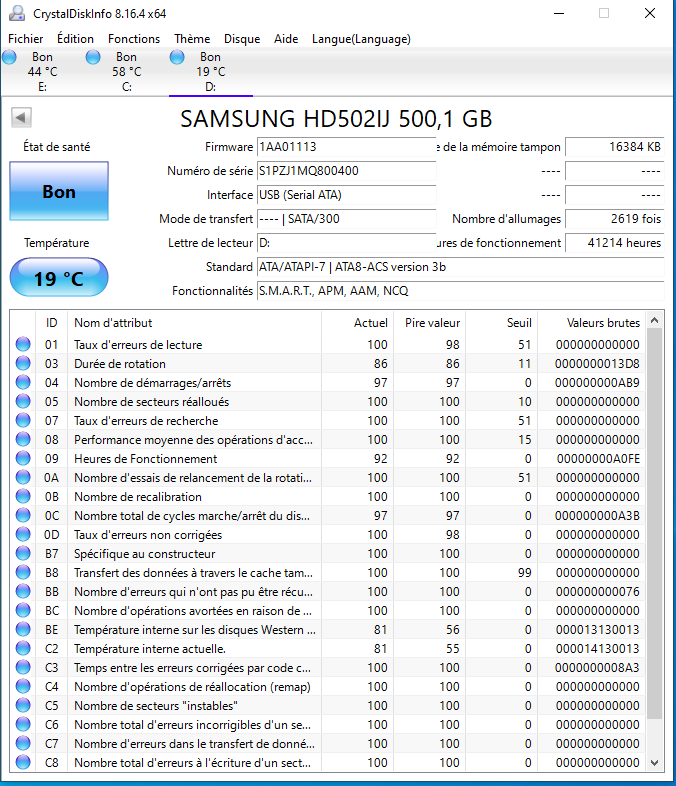The width and height of the screenshot is (676, 786).
Task: Click status orb for attribute C2 temperature
Action: click(x=23, y=649)
